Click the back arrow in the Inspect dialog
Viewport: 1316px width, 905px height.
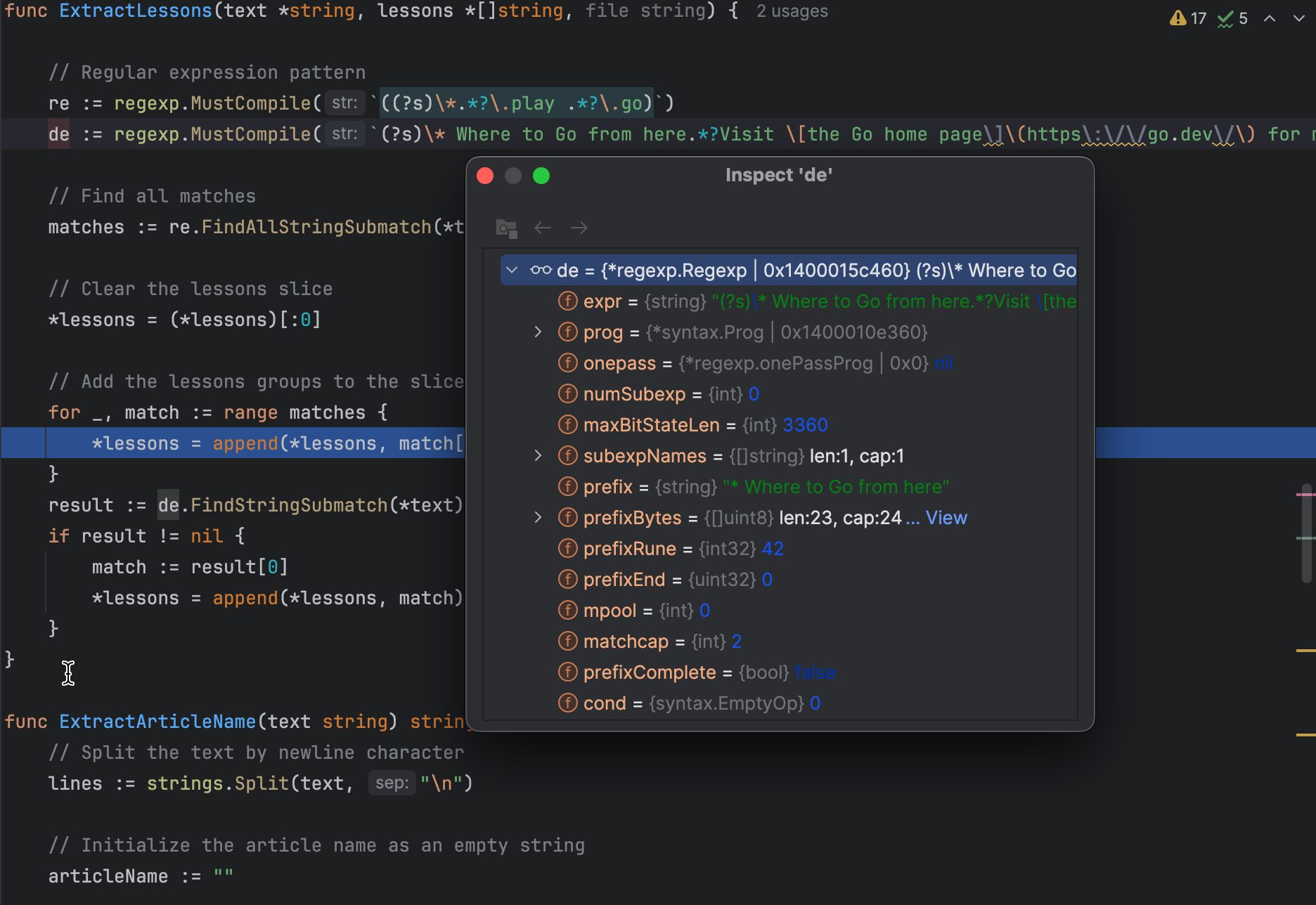[x=542, y=228]
